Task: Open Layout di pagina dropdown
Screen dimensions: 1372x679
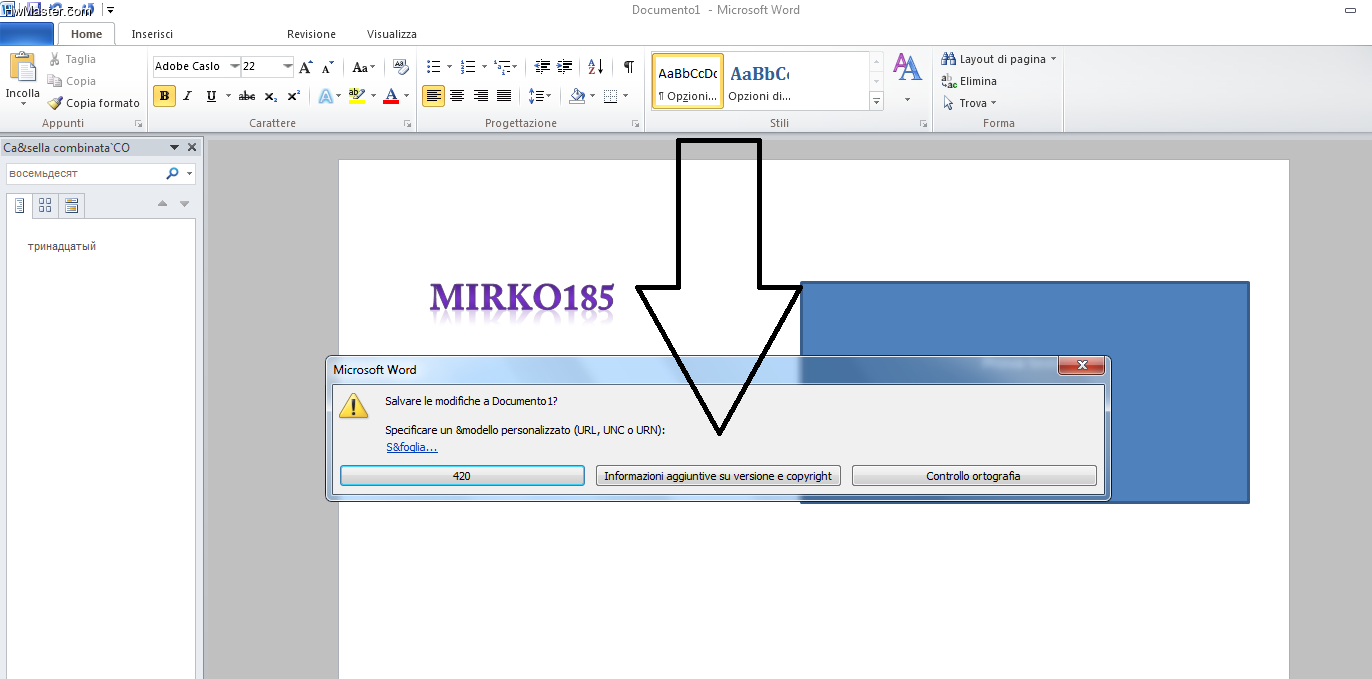Action: [998, 59]
